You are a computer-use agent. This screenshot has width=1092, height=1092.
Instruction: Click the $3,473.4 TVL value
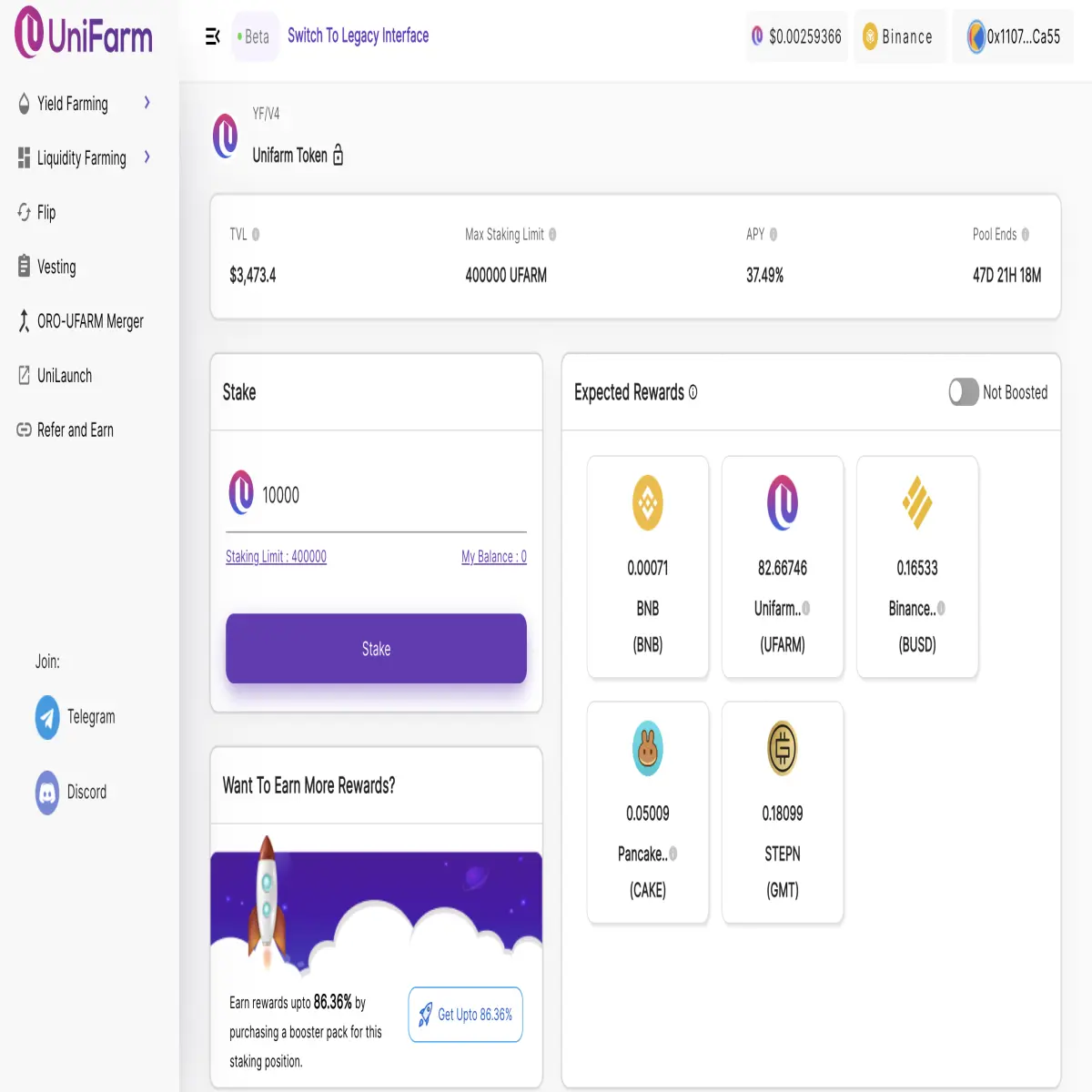[253, 275]
